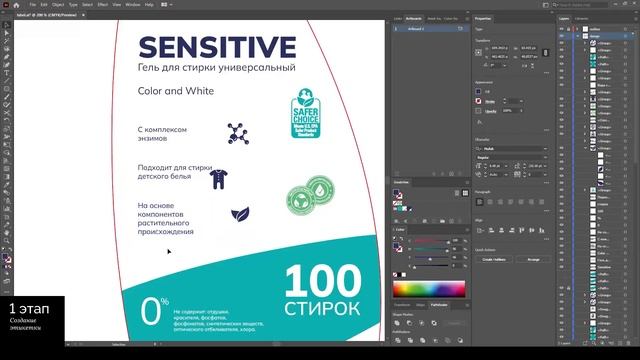The image size is (640, 360).
Task: Open the Window menu
Action: (x=133, y=5)
